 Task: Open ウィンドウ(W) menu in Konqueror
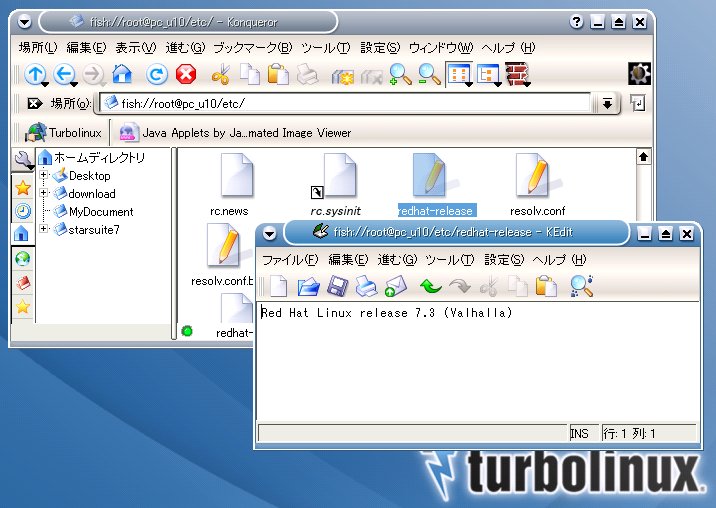point(441,48)
